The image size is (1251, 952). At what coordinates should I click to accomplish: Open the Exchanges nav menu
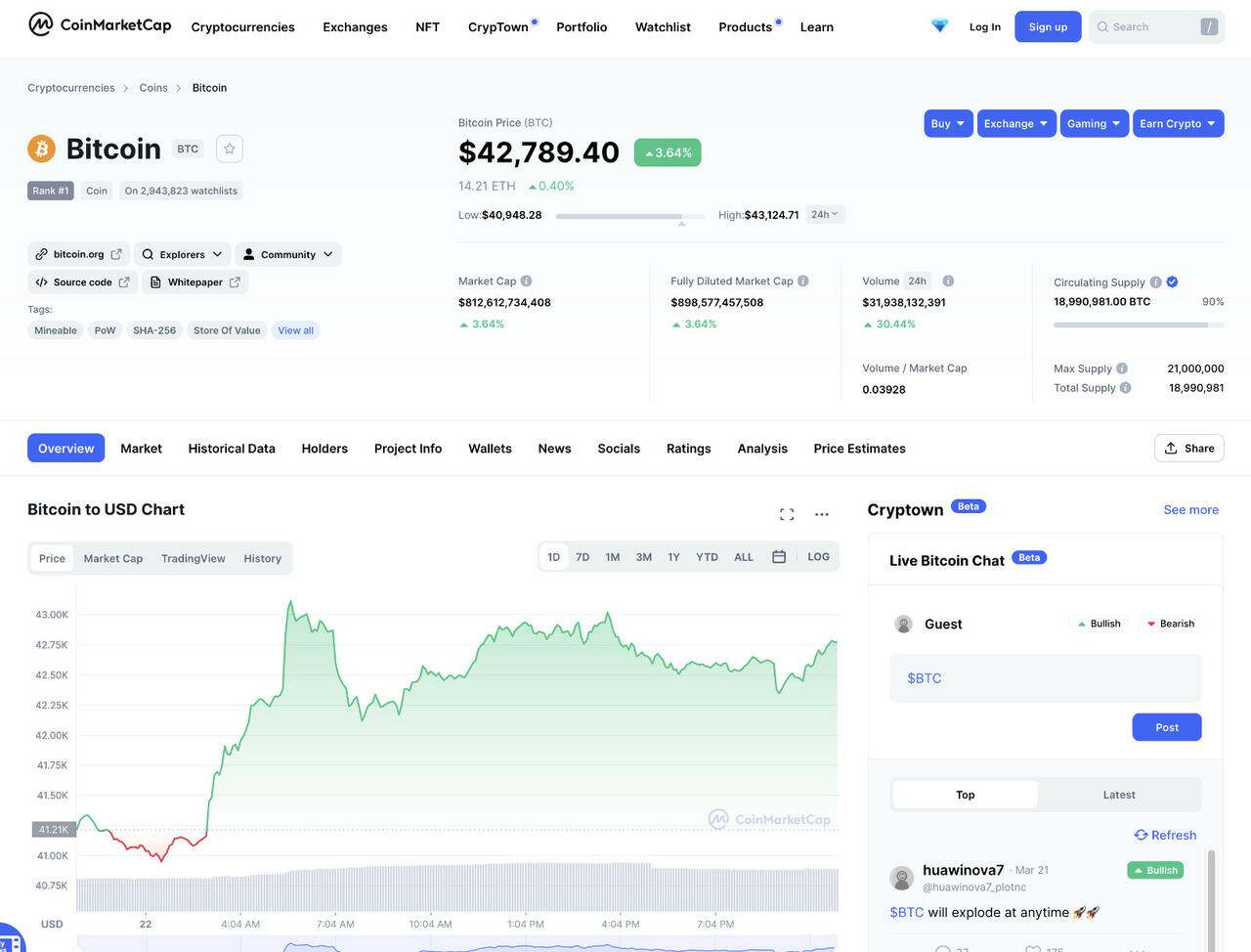pyautogui.click(x=355, y=27)
